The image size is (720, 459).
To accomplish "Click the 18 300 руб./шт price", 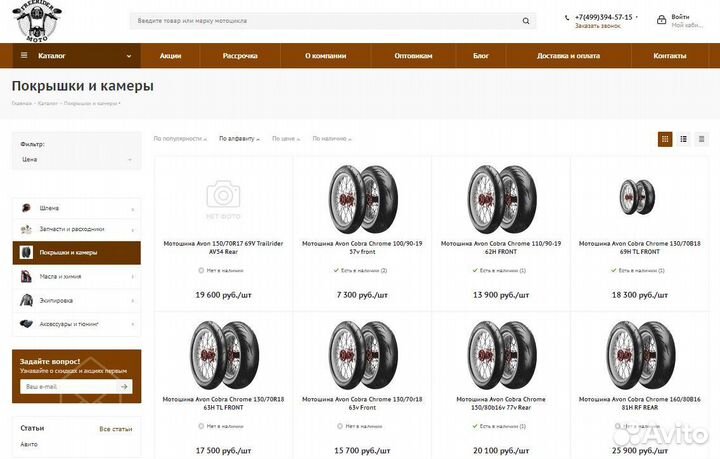I will click(x=640, y=295).
